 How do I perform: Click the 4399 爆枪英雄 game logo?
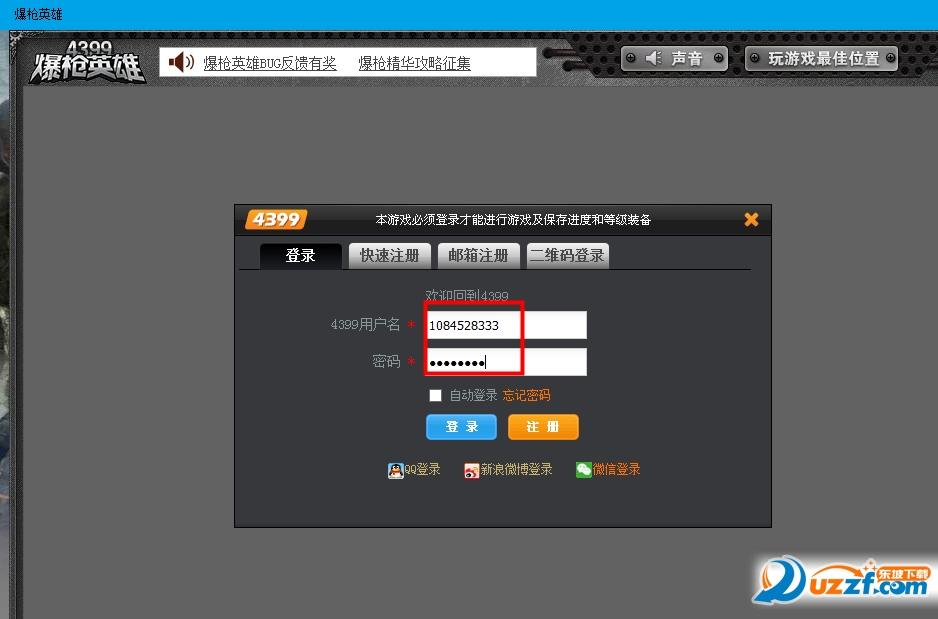click(87, 62)
